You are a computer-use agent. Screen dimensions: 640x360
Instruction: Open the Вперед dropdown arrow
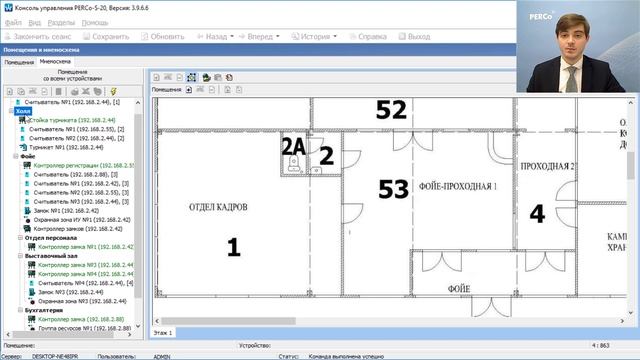[x=278, y=36]
